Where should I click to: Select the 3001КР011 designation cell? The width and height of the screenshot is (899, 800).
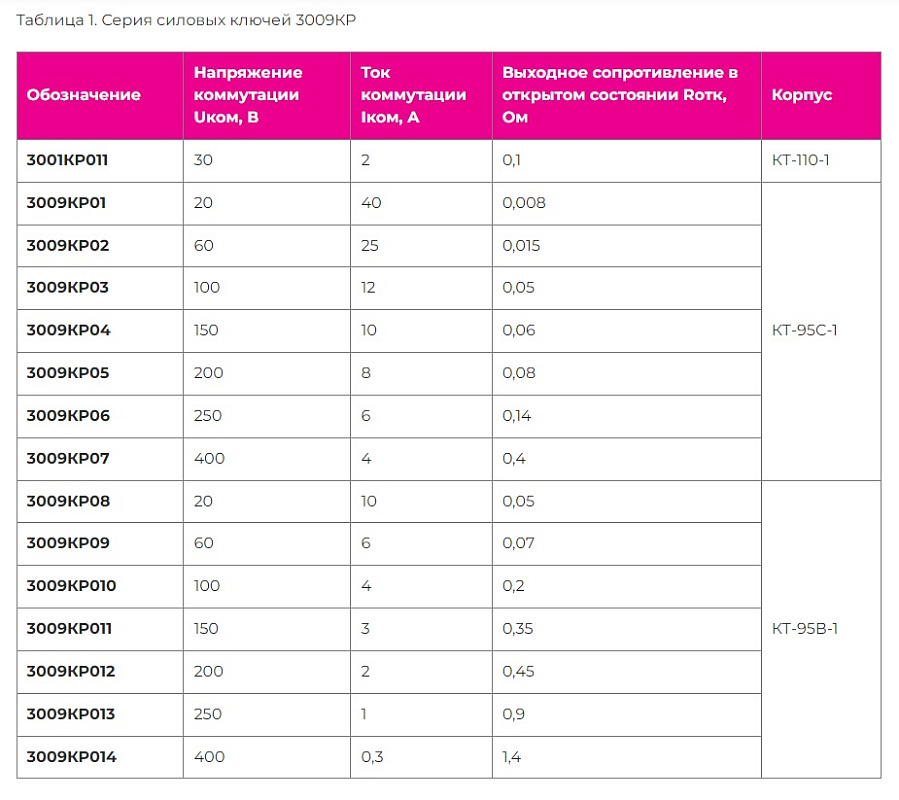coord(67,160)
